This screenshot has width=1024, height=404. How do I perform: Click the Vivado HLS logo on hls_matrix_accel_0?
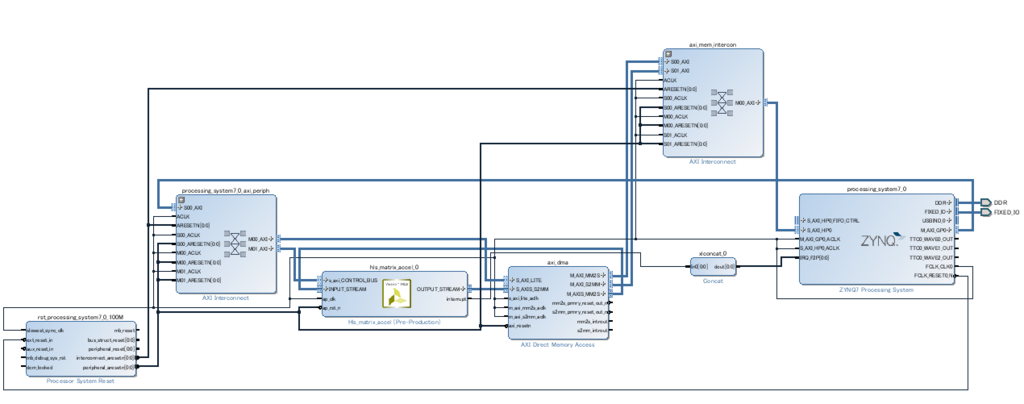397,294
